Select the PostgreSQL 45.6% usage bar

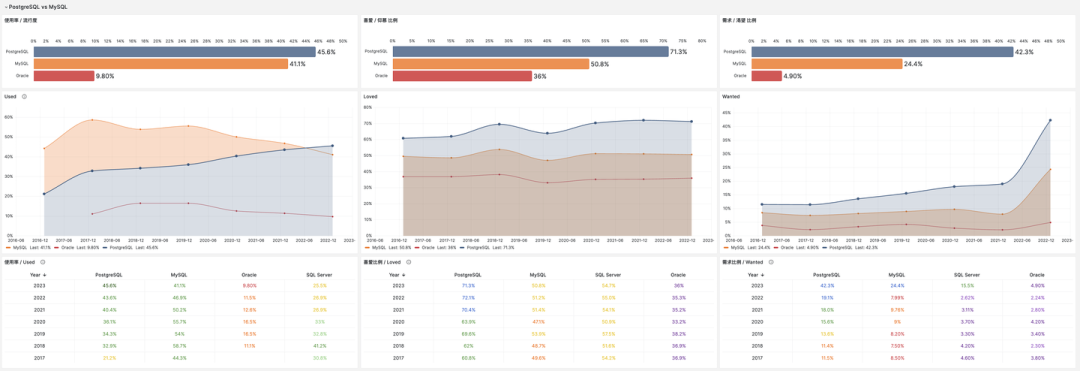174,52
